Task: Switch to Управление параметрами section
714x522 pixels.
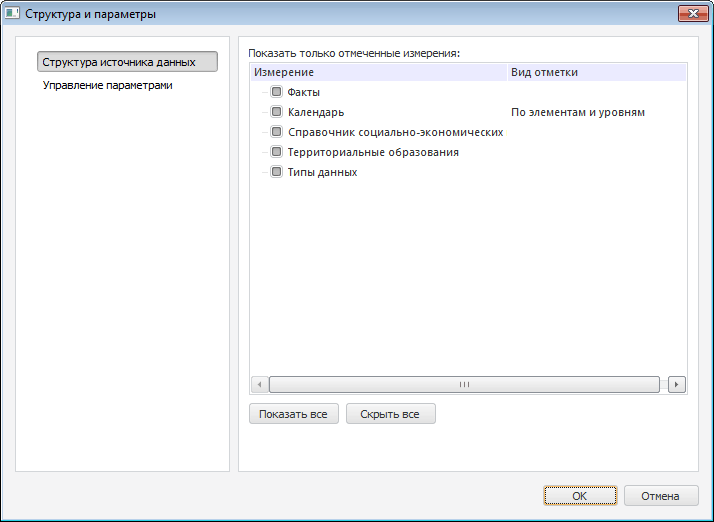Action: [x=108, y=86]
